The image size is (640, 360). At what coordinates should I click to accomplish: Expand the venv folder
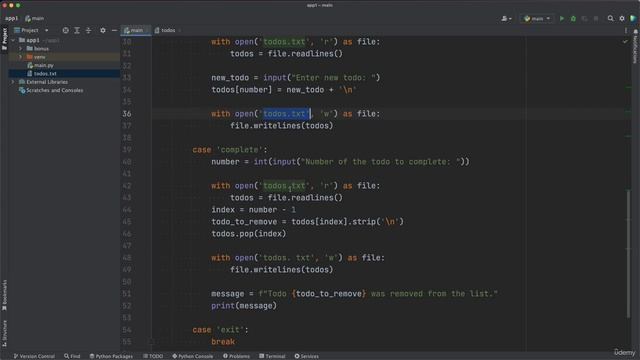point(20,57)
